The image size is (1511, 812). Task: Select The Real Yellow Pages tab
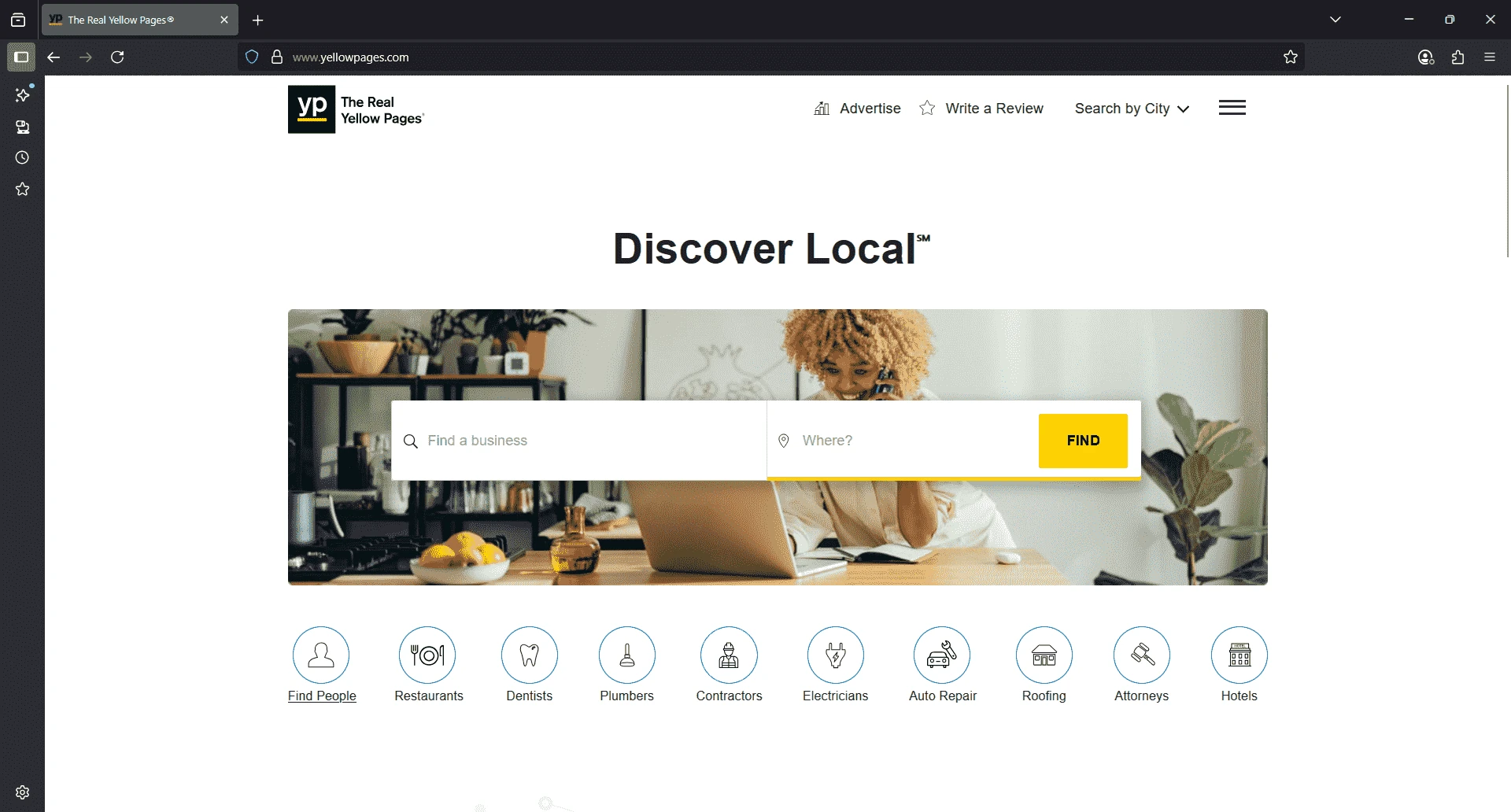[x=130, y=20]
